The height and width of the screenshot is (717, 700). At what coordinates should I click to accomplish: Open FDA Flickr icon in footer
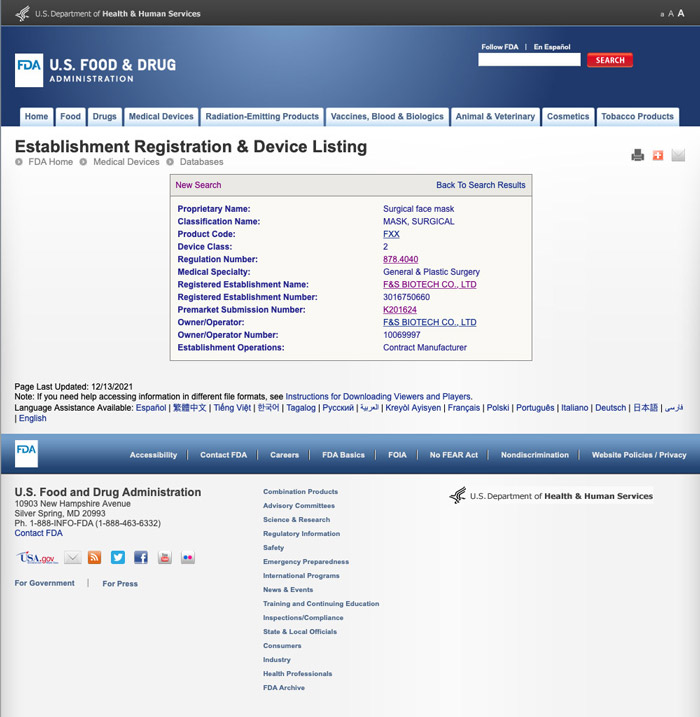click(x=188, y=557)
